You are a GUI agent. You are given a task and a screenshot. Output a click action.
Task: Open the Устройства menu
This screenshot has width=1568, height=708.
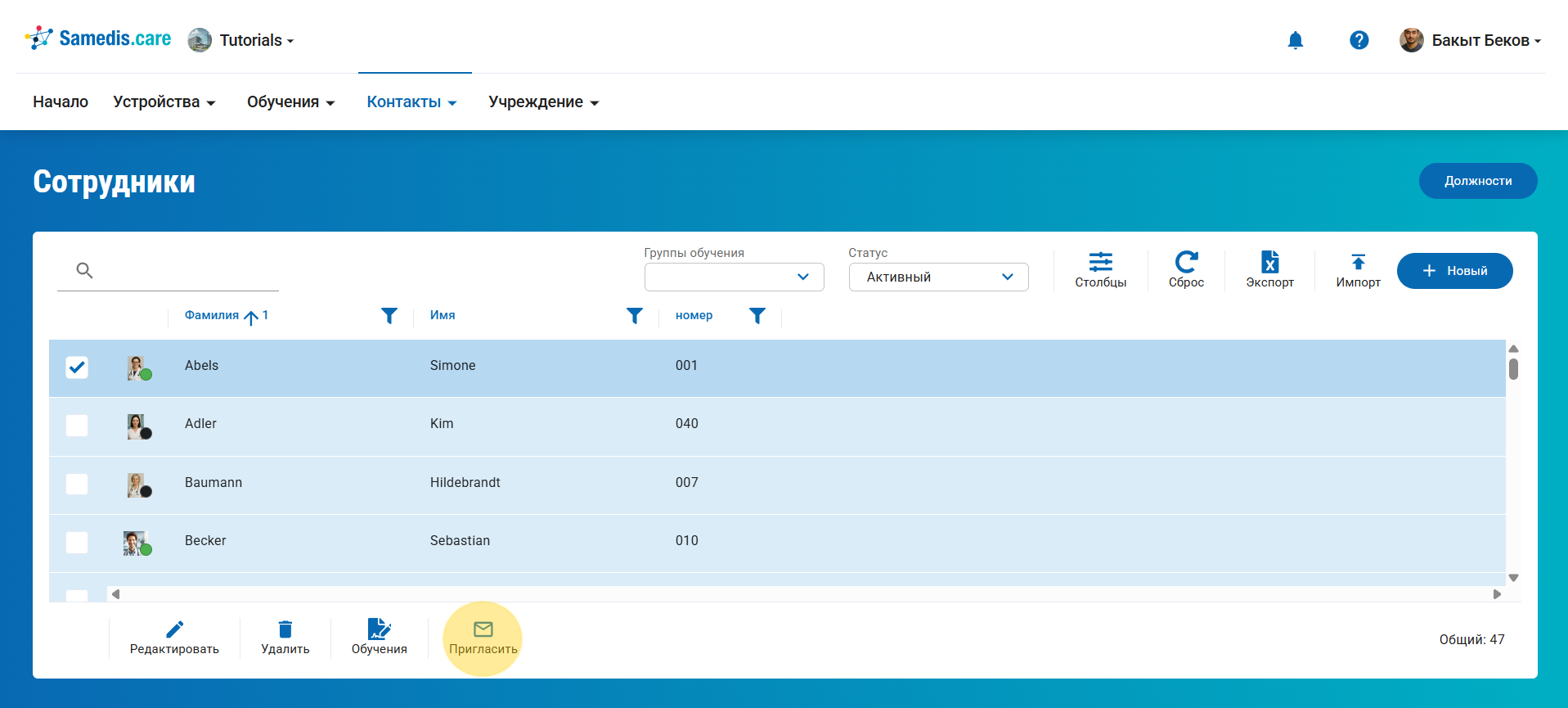click(x=164, y=102)
